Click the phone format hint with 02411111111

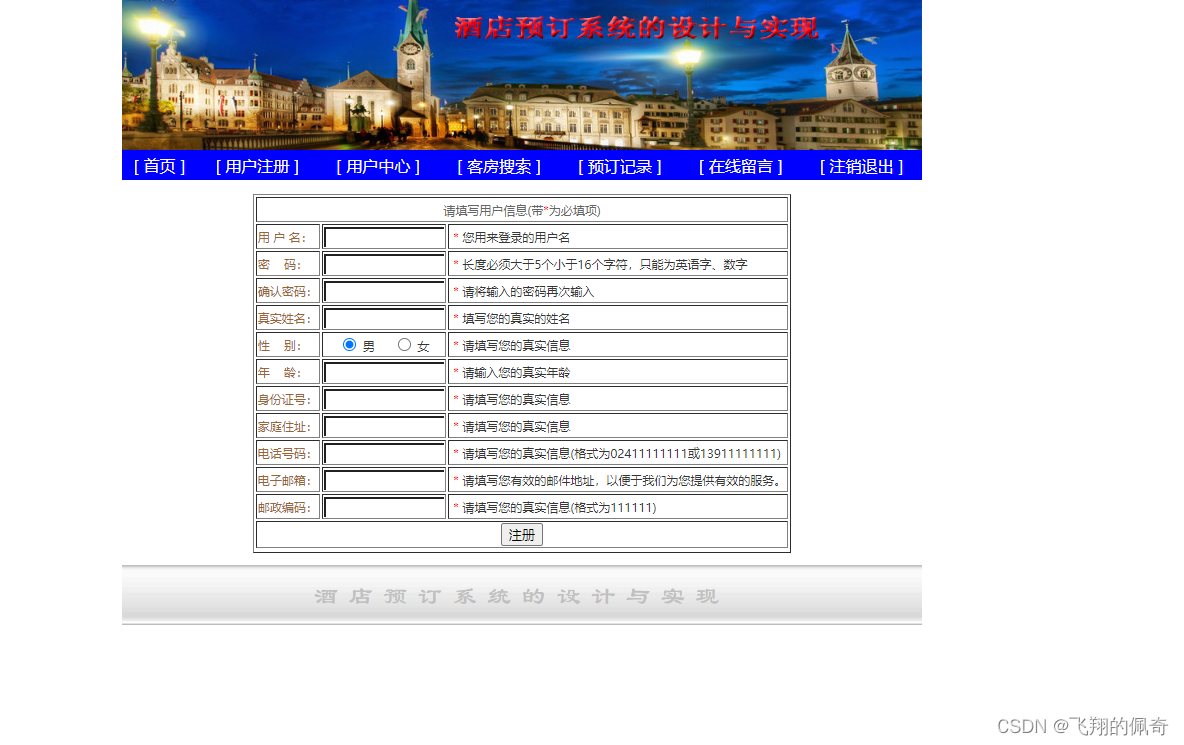621,453
